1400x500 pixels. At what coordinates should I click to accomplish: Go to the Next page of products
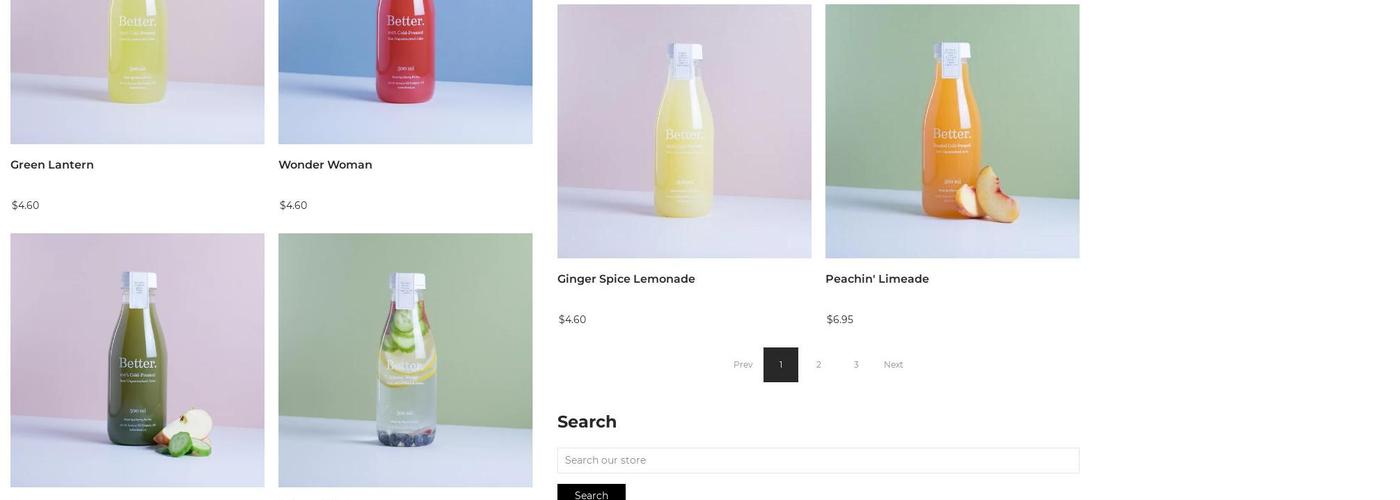[x=893, y=365]
